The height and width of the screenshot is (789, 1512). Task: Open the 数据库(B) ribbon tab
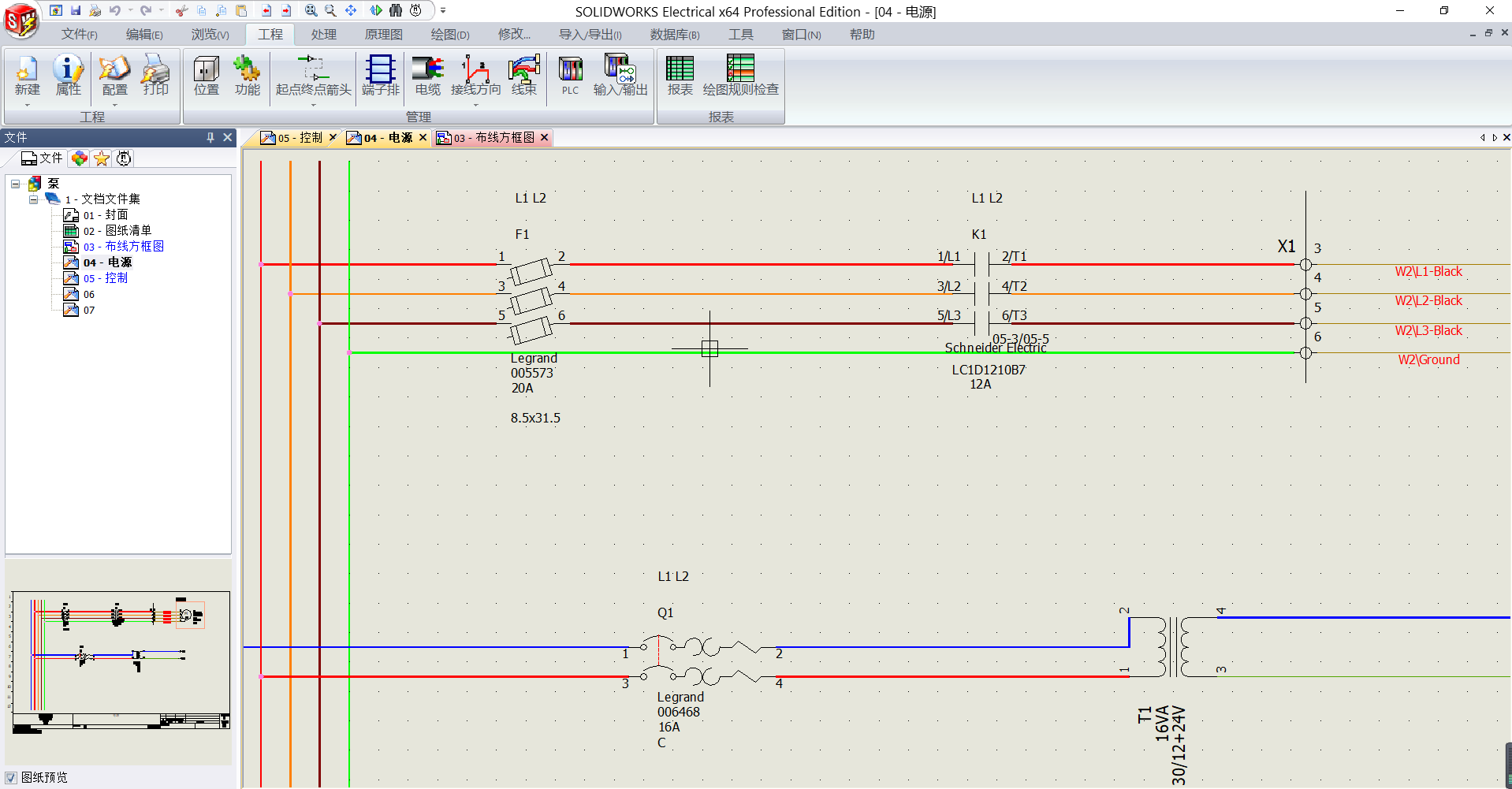(x=675, y=35)
